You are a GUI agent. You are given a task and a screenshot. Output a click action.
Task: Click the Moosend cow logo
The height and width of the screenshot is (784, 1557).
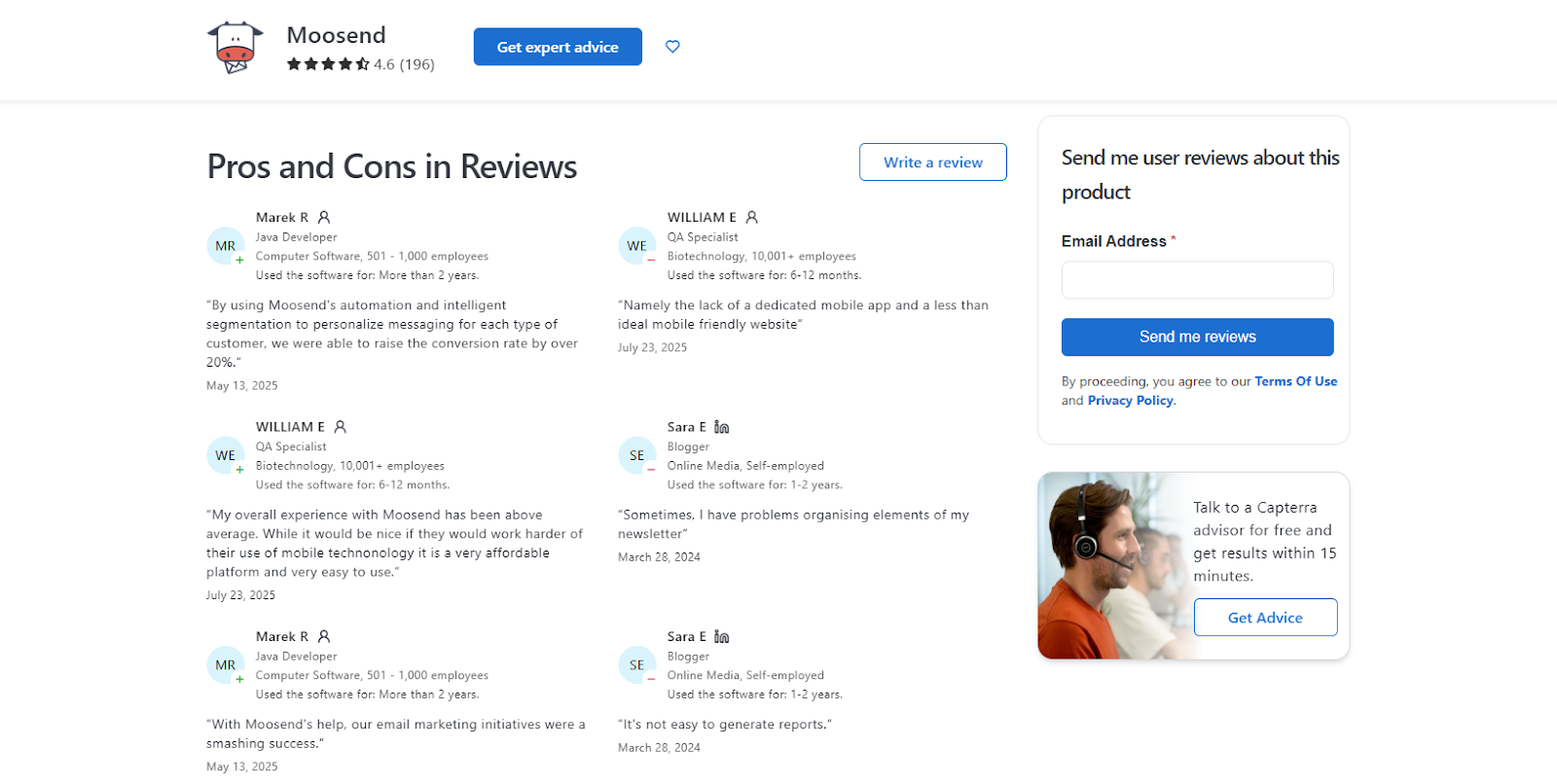coord(235,47)
